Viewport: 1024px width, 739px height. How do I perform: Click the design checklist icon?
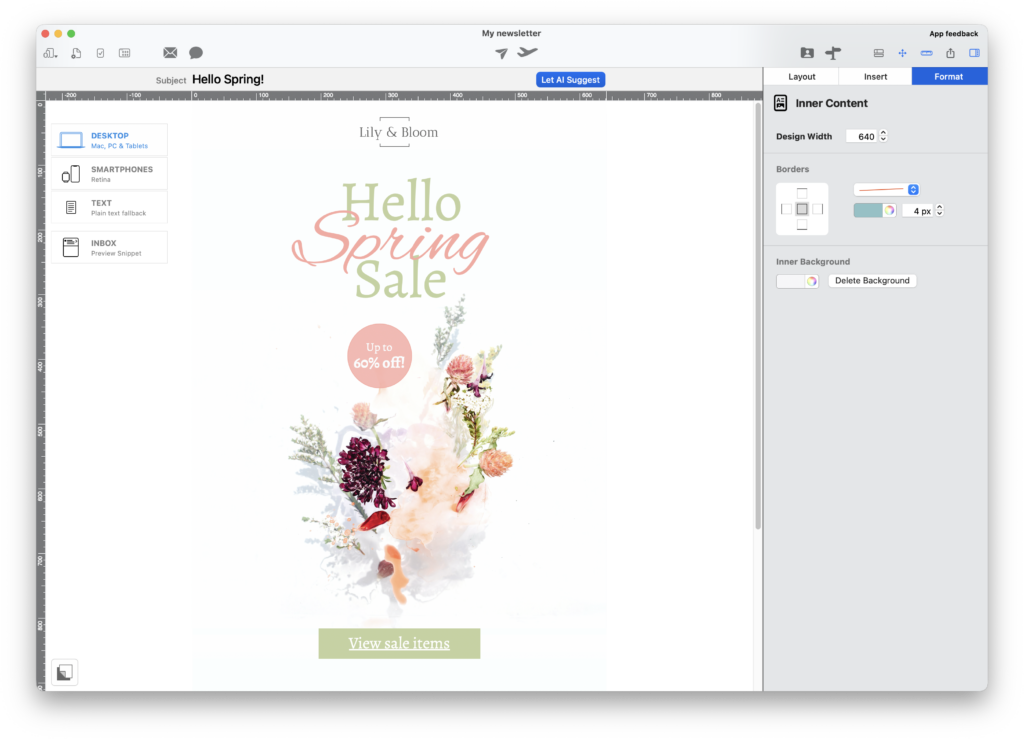(x=100, y=52)
